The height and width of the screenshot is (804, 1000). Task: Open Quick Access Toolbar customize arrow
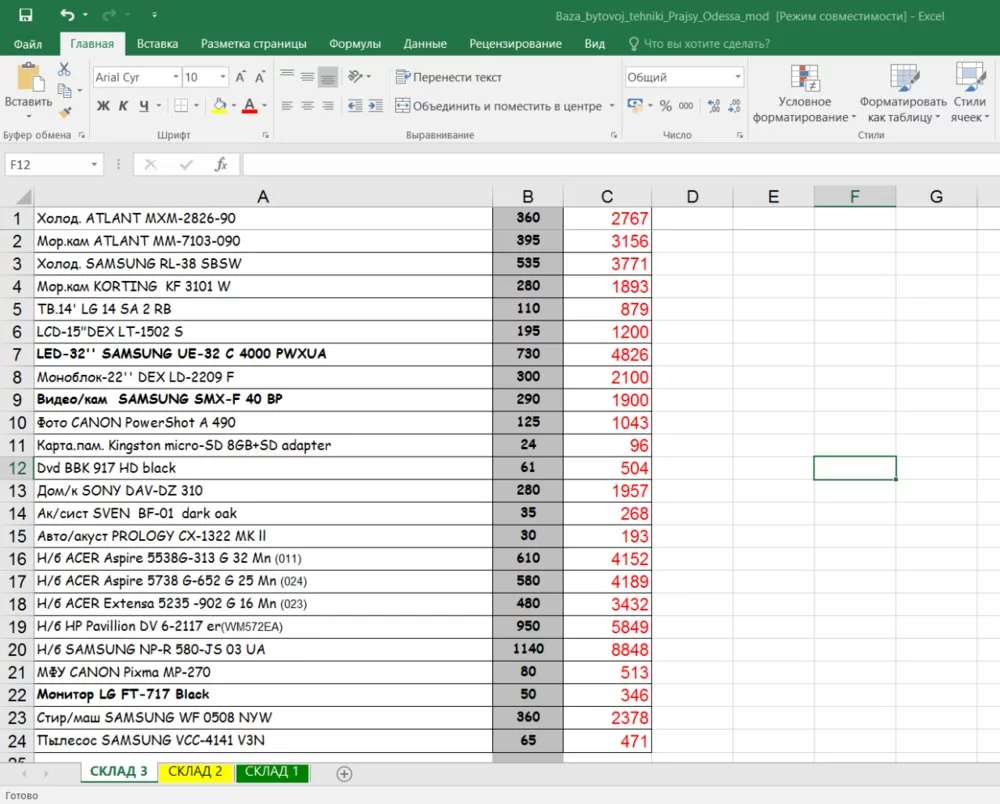pos(154,15)
